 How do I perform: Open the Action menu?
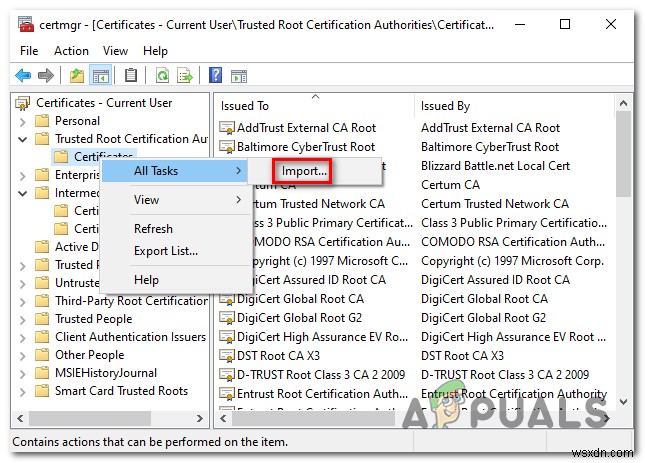pos(71,51)
